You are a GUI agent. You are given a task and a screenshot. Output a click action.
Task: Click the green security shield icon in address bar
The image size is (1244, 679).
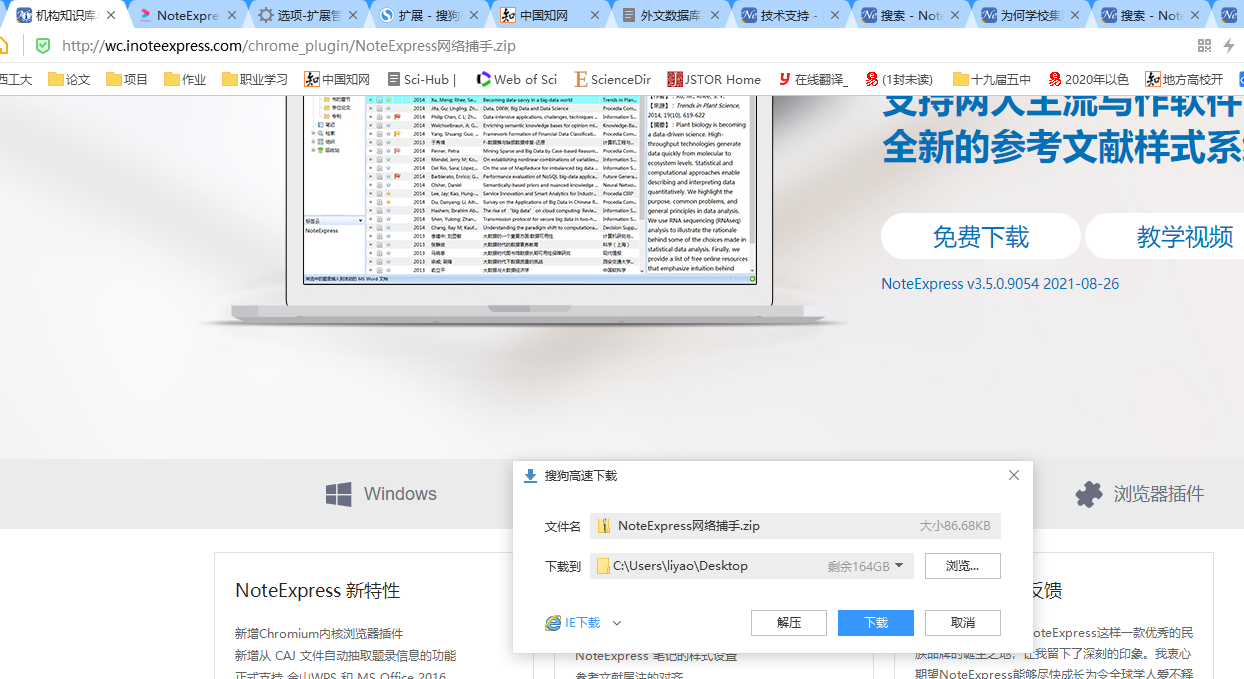(43, 46)
